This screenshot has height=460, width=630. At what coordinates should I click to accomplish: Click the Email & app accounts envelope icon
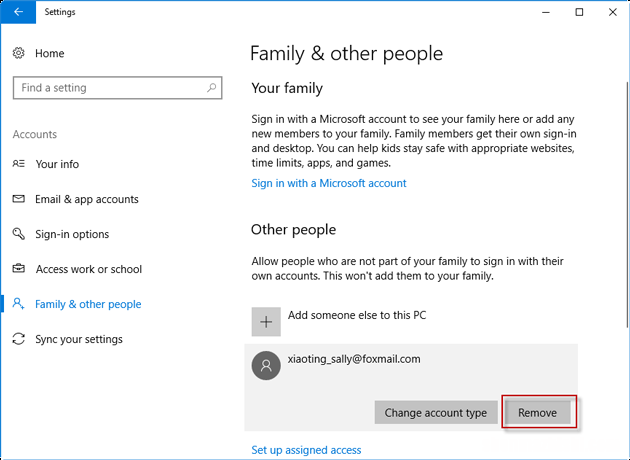[18, 199]
